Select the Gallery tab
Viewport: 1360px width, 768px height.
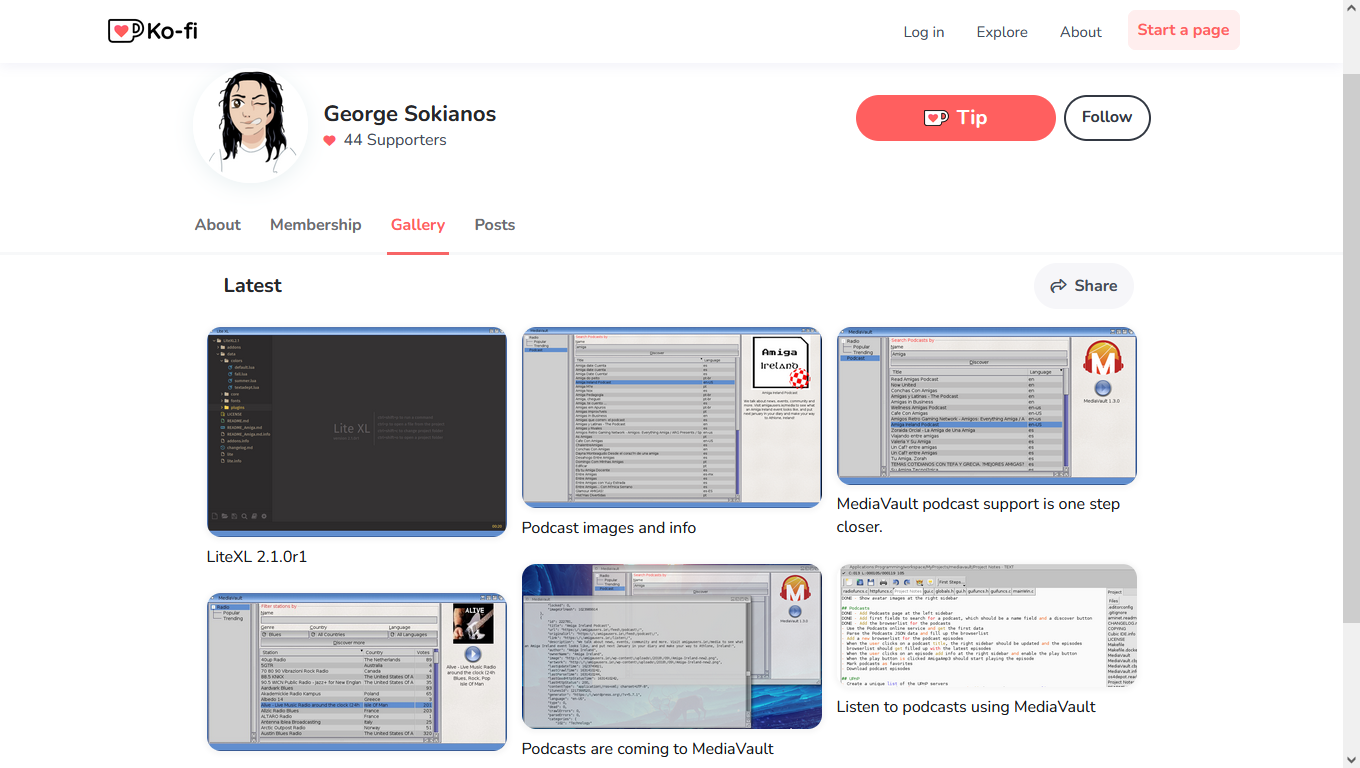[418, 225]
